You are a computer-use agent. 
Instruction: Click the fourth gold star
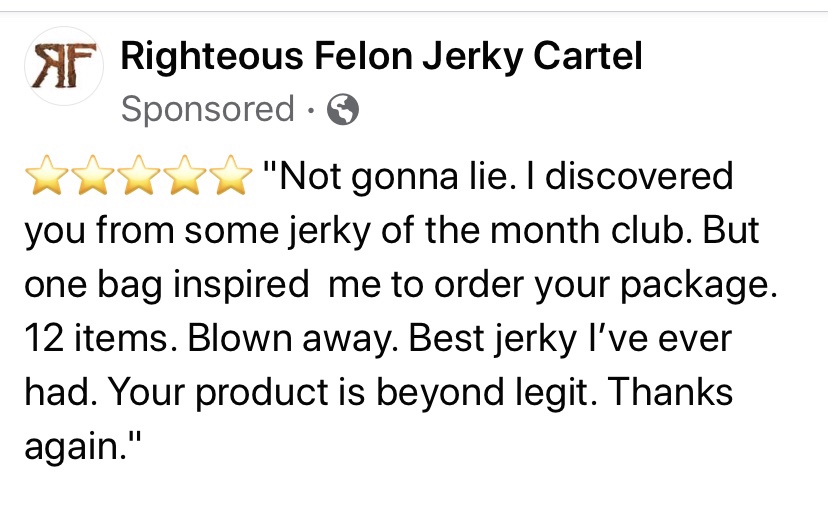(x=185, y=178)
